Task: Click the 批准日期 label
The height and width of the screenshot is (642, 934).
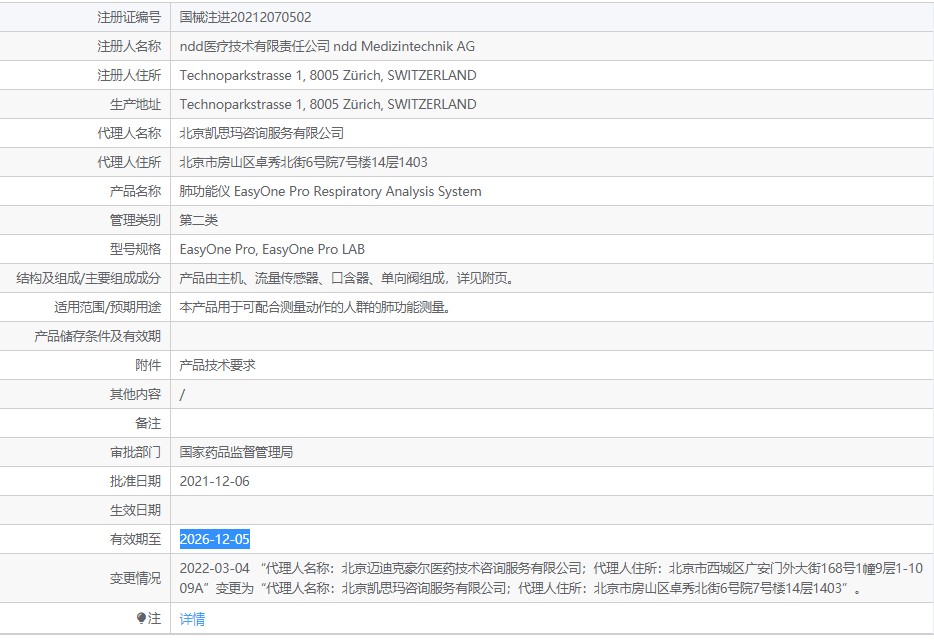Action: click(x=135, y=481)
